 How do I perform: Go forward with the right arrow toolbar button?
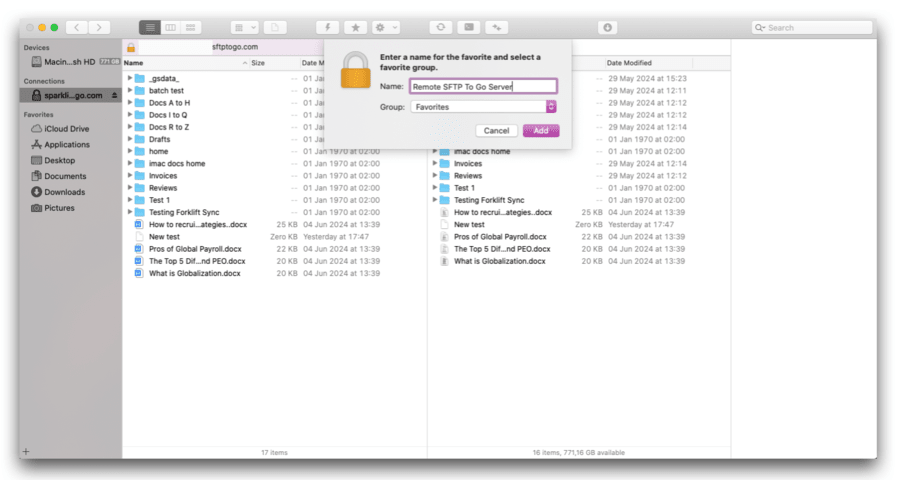99,27
